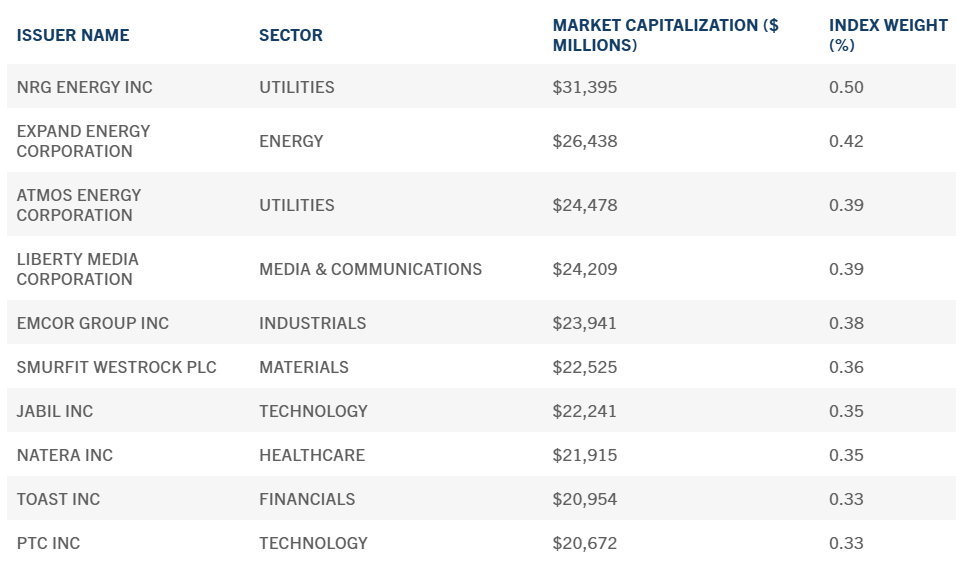Select the $20,672 market cap for PTC
956x568 pixels.
pos(585,543)
